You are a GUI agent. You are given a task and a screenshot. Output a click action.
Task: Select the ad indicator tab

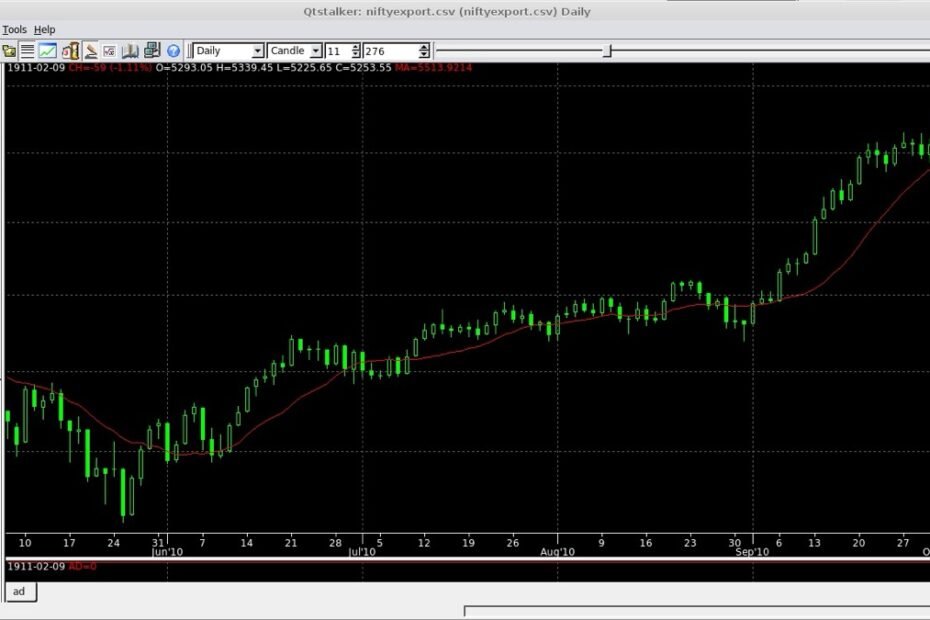pos(20,592)
